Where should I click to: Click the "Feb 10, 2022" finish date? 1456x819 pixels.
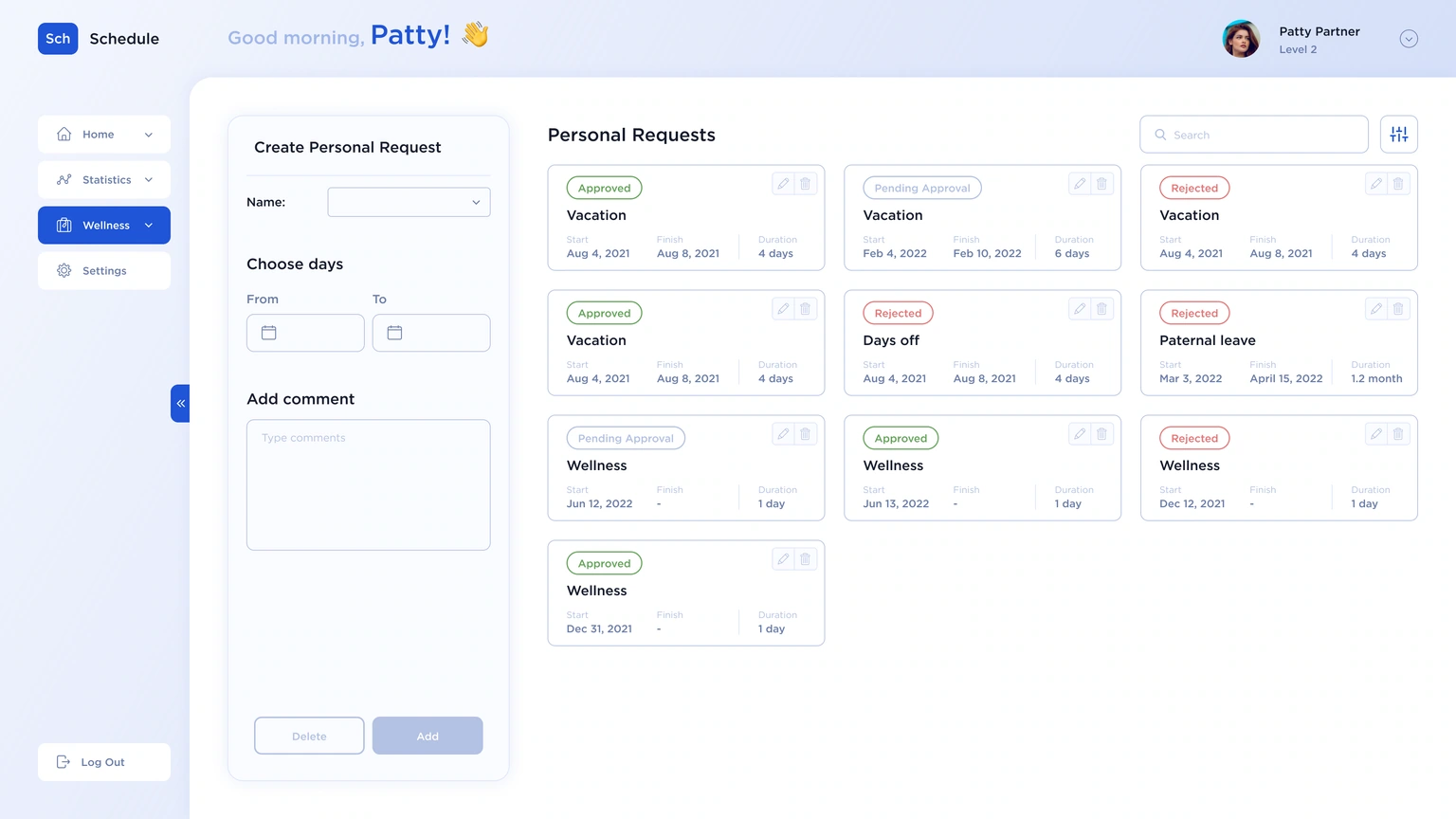pos(988,253)
